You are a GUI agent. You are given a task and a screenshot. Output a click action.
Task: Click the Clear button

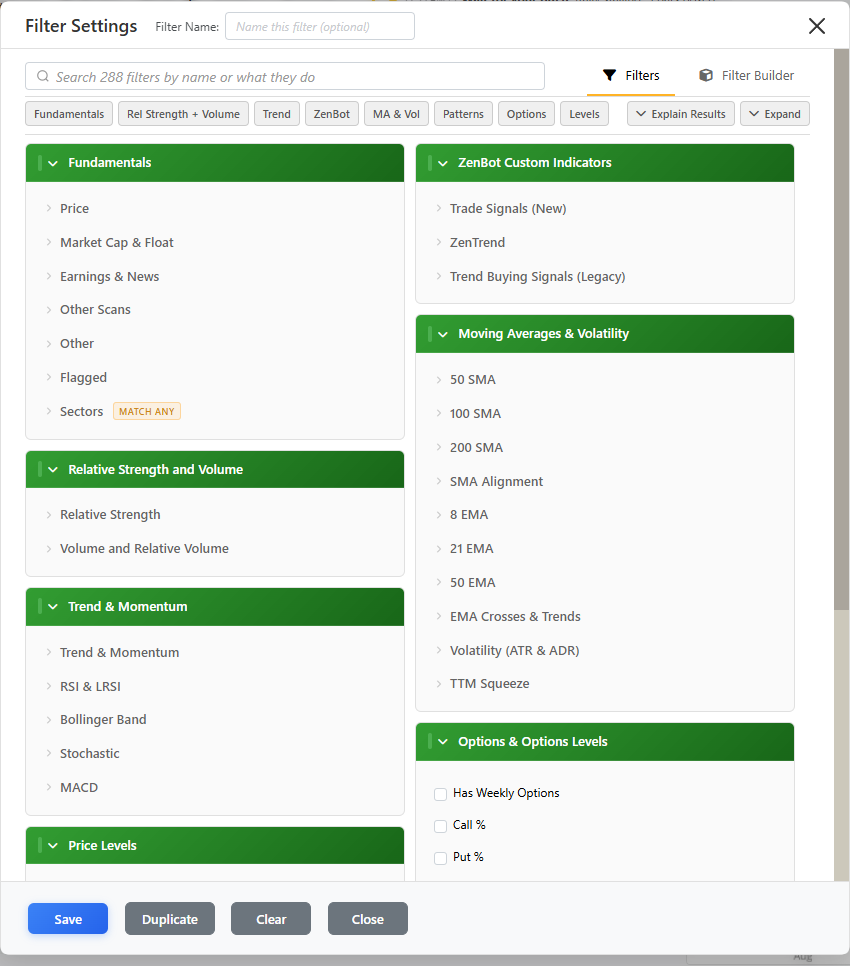click(271, 919)
